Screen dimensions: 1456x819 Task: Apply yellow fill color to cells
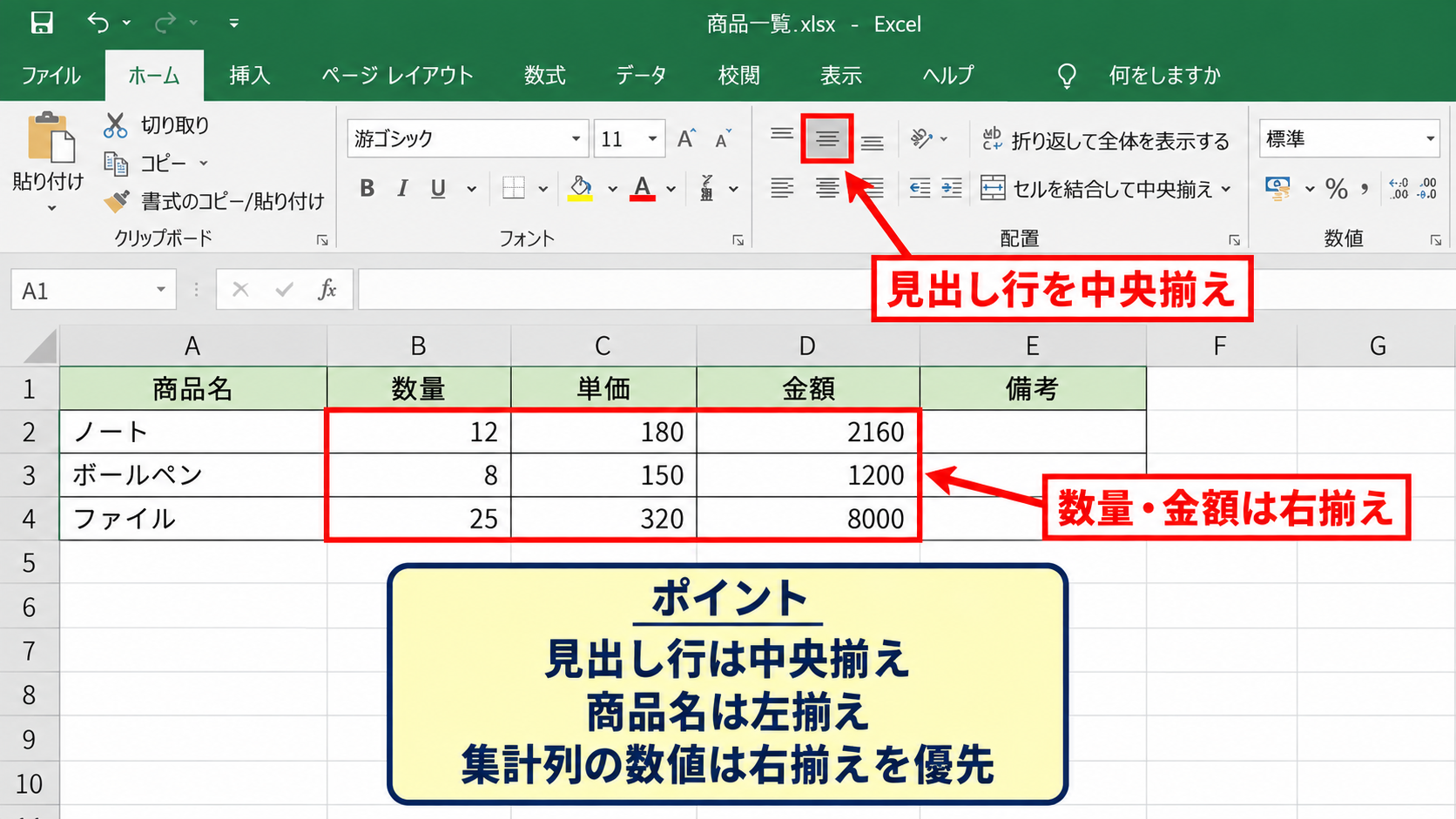tap(581, 188)
